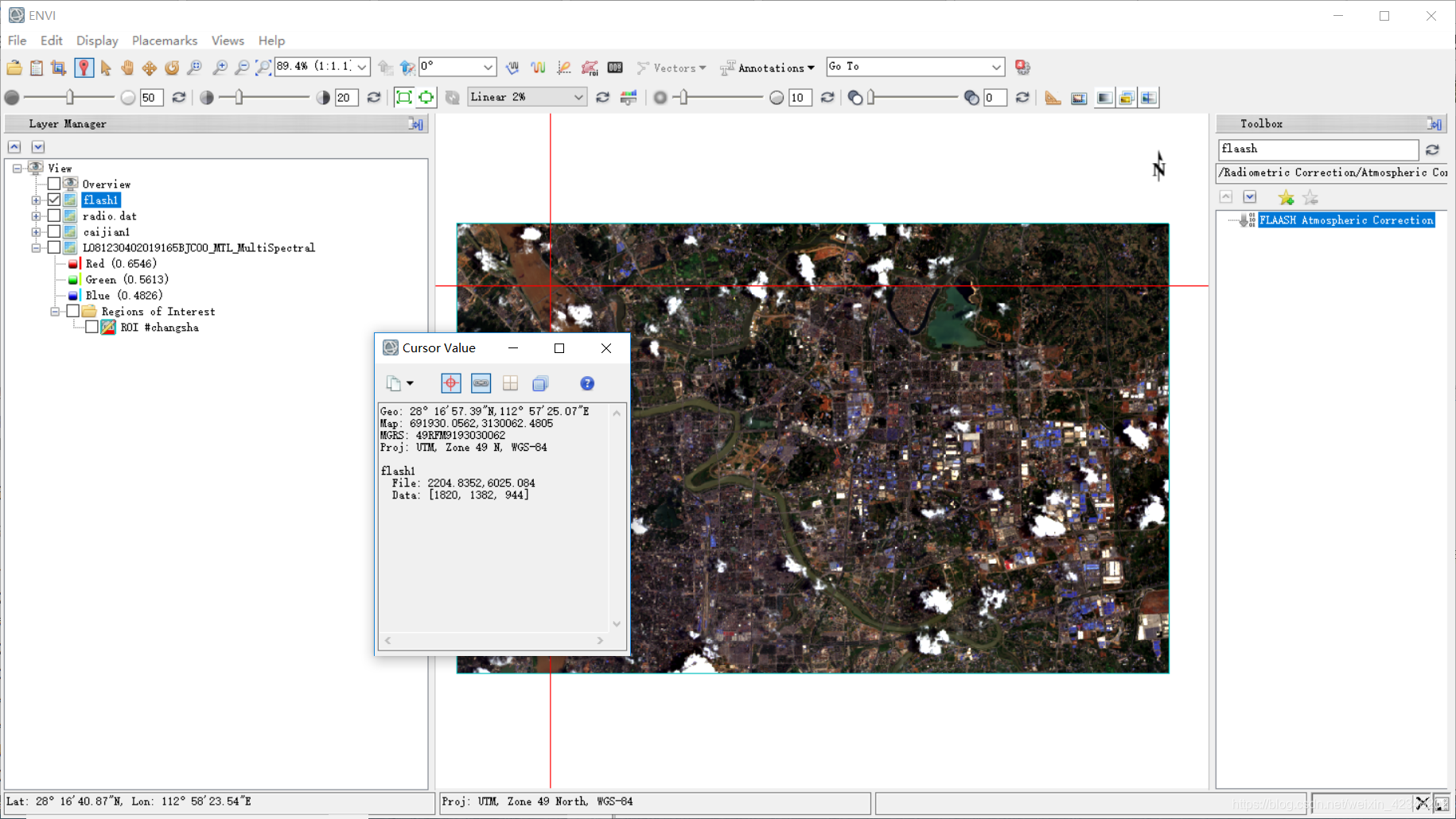1456x819 pixels.
Task: Click the transparency slider handle
Action: [x=871, y=97]
